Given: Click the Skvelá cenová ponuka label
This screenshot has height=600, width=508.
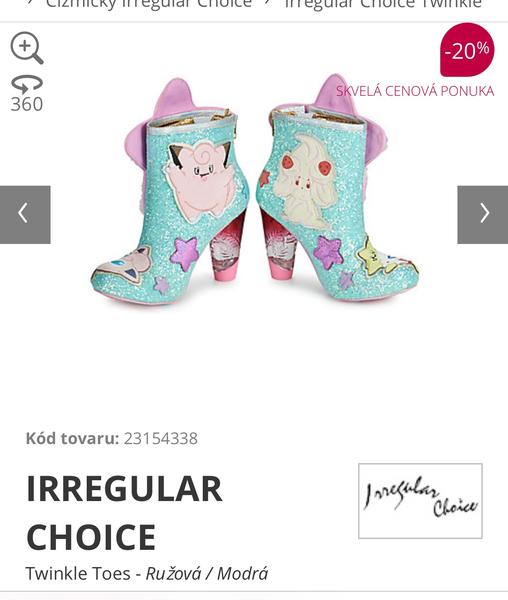Looking at the screenshot, I should [x=415, y=91].
